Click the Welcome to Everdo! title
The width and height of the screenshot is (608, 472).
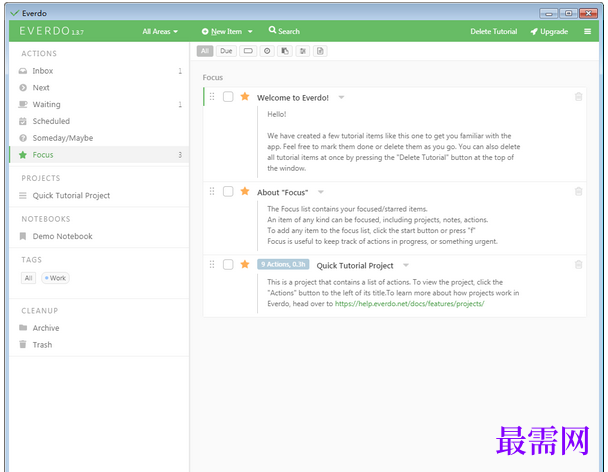[x=293, y=98]
